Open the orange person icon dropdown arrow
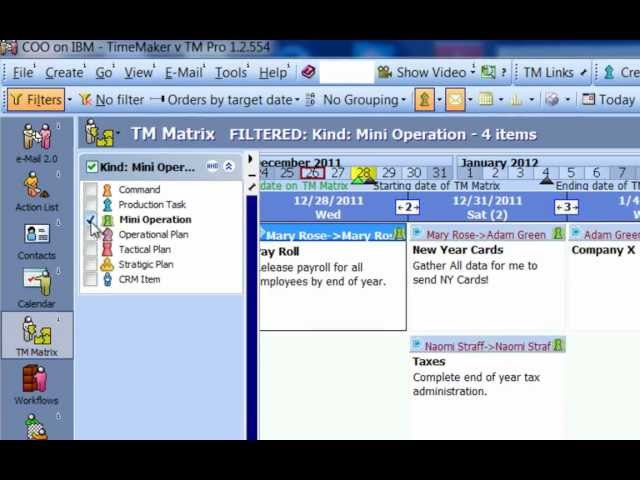Screen dimensions: 640x480 pos(439,100)
